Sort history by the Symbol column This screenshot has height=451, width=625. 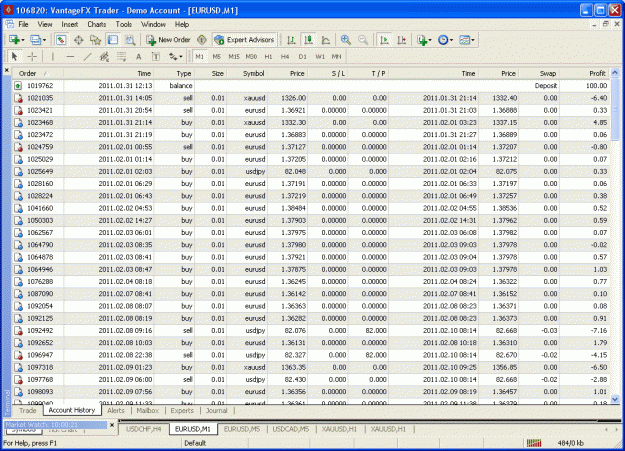tap(247, 73)
